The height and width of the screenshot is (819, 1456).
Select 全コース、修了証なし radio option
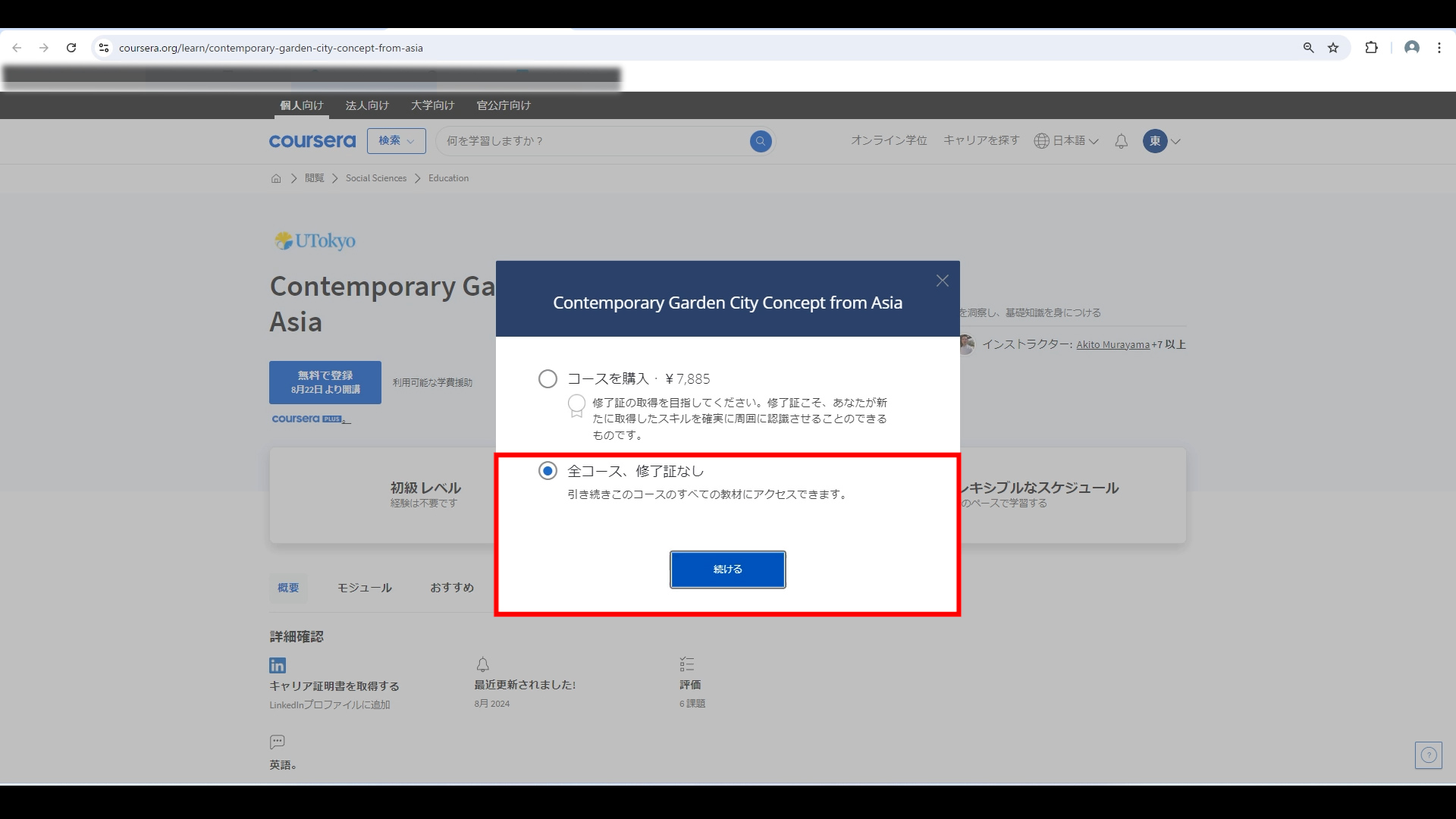point(548,471)
